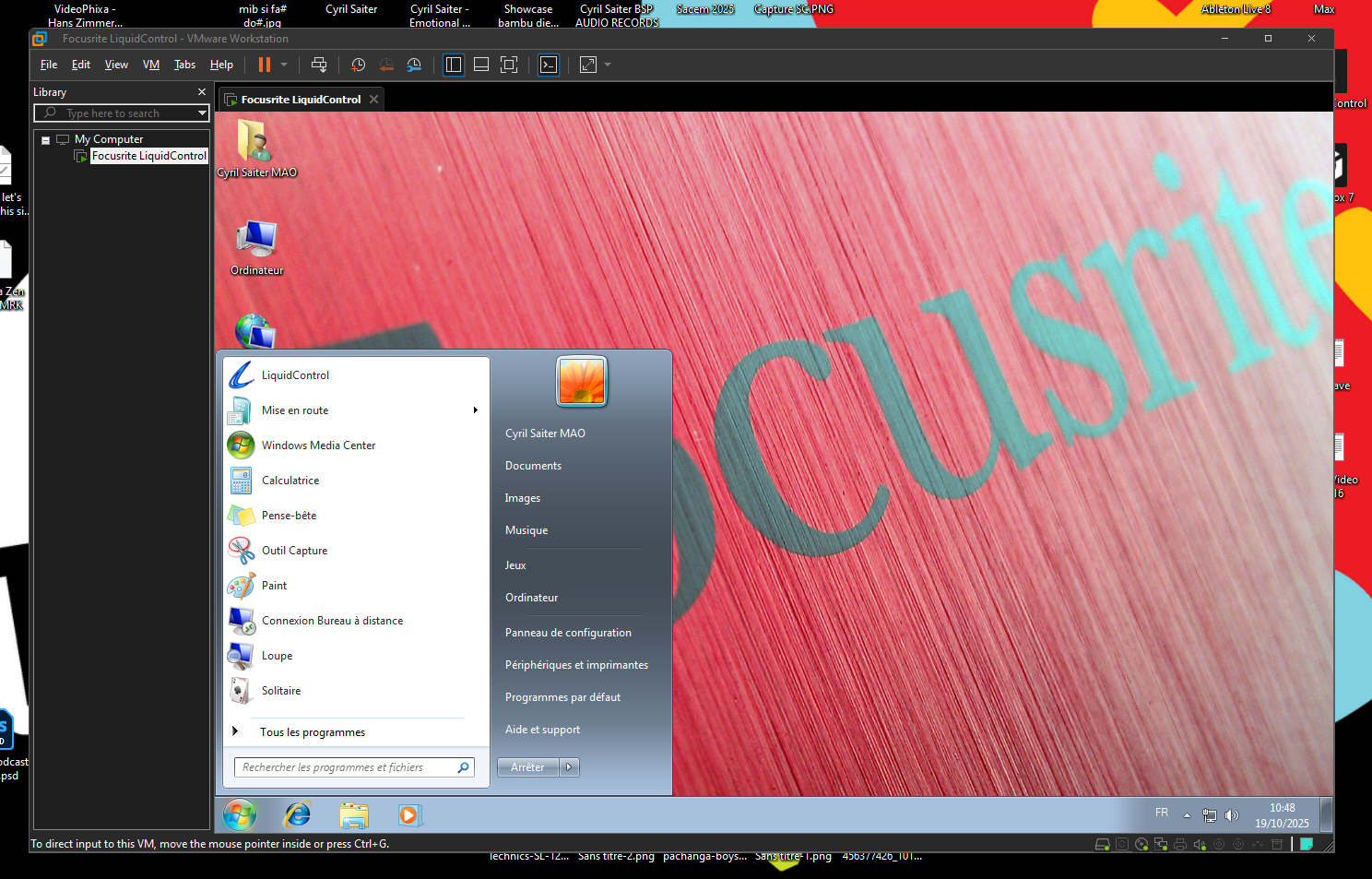This screenshot has height=879, width=1372.
Task: Toggle the library sidebar view
Action: pos(454,65)
